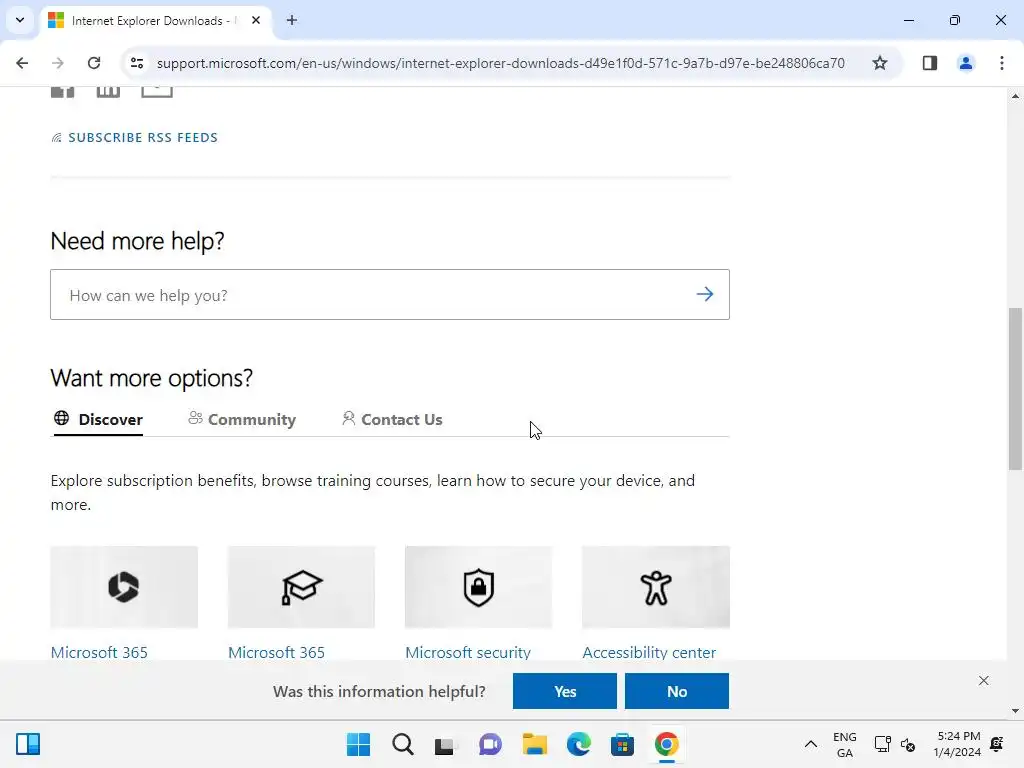Open the first Microsoft 365 card image

pos(124,587)
